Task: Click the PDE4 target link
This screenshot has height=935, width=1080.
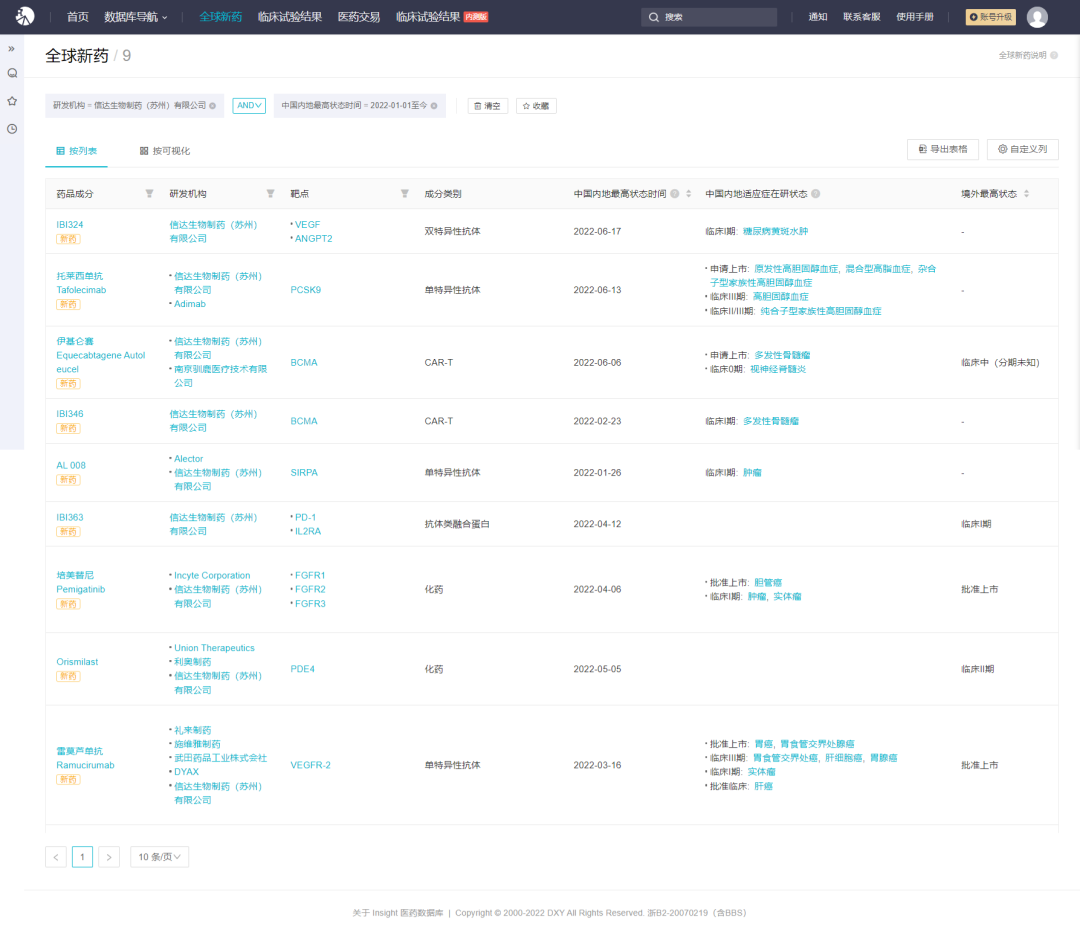Action: click(302, 669)
